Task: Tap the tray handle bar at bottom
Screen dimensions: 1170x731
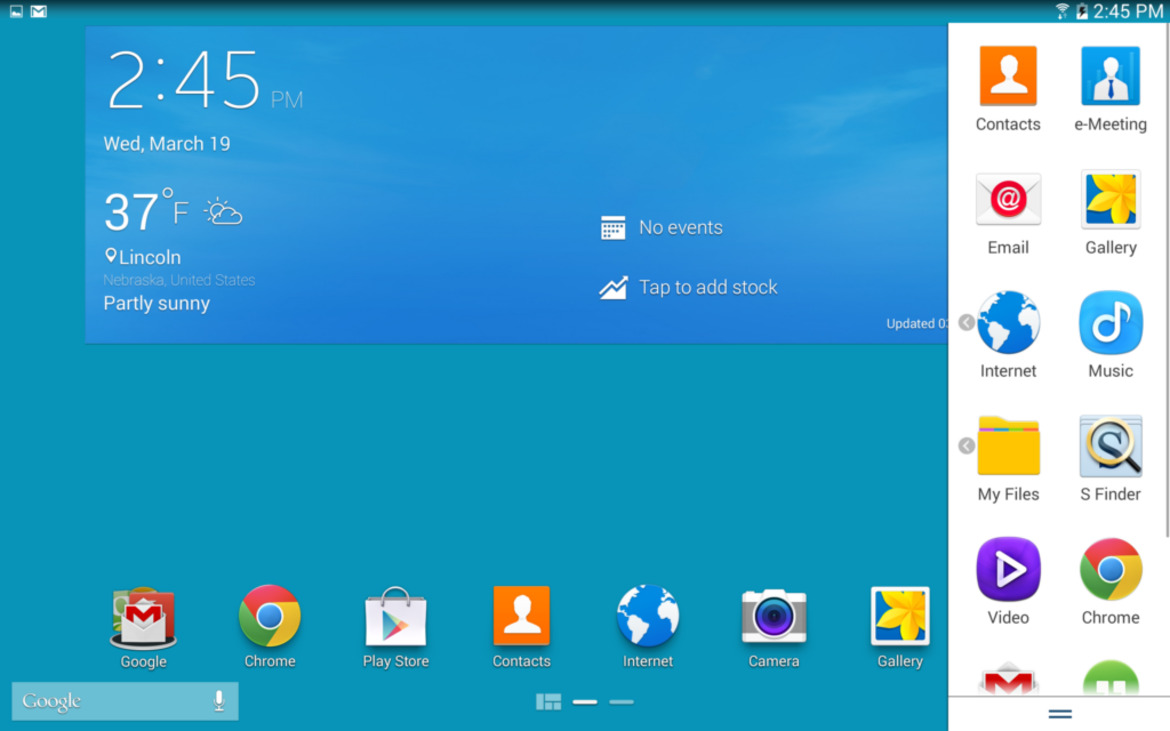Action: [x=1060, y=714]
